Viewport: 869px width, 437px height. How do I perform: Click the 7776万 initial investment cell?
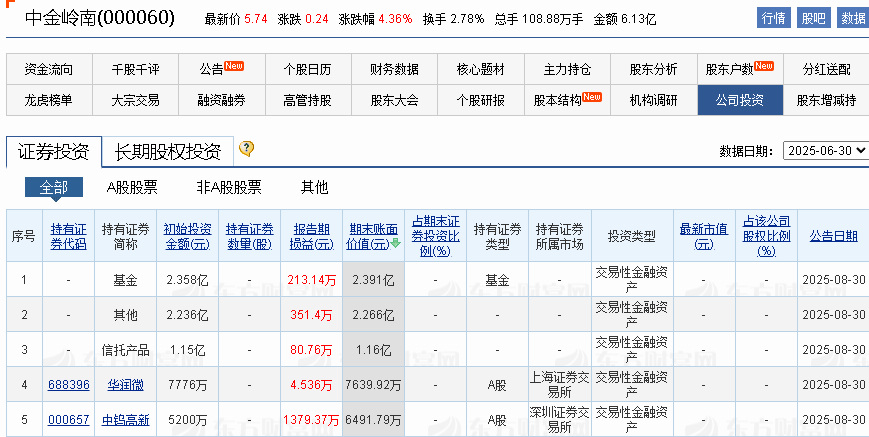click(x=187, y=384)
